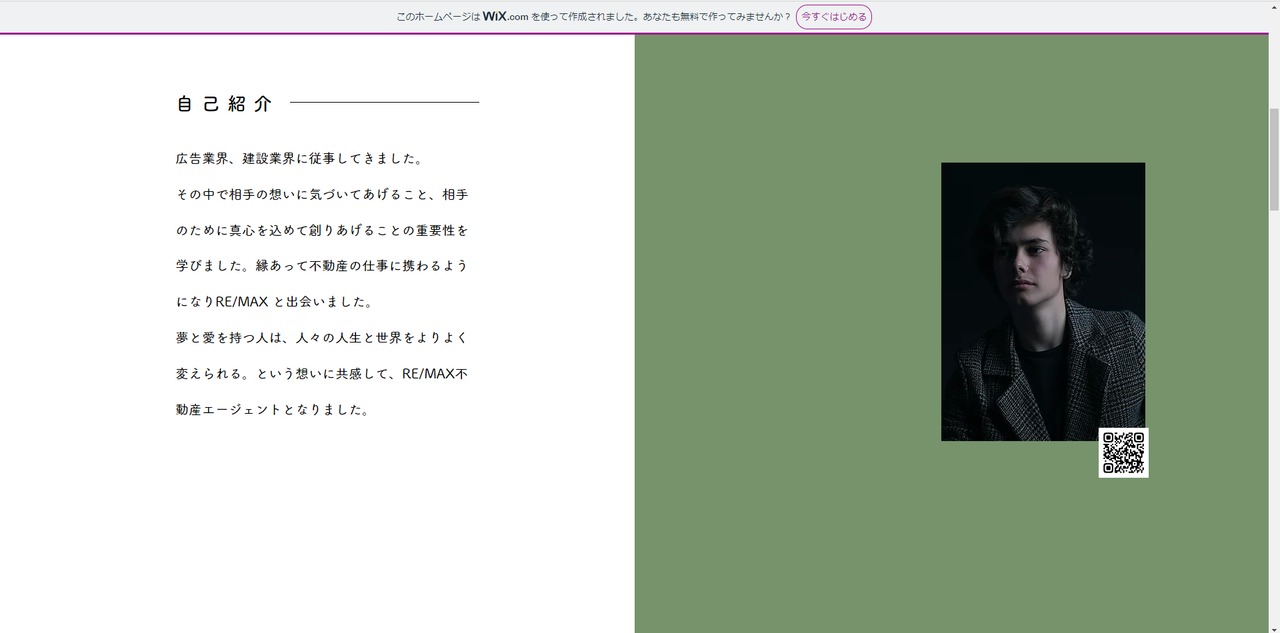
Task: Click the 自己紹介 heading
Action: pos(224,104)
